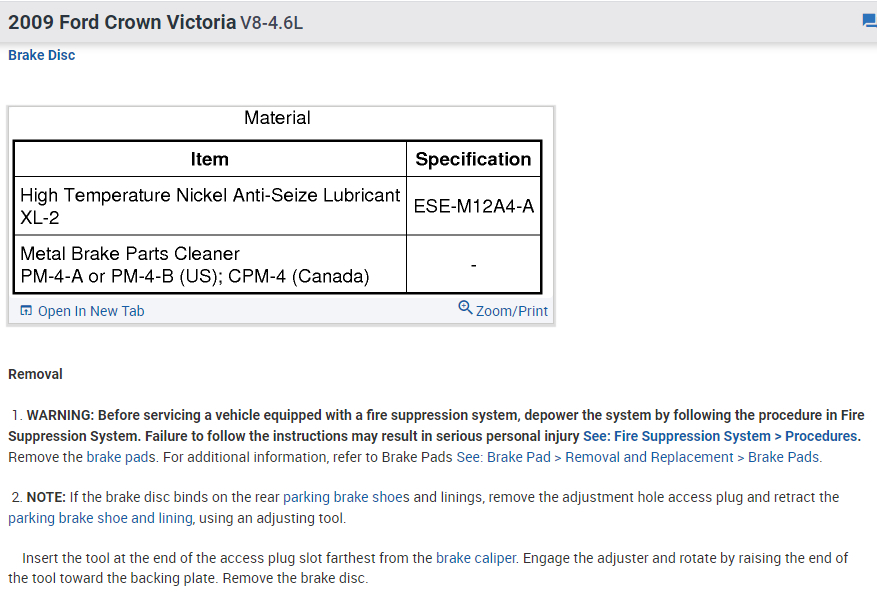Follow the 'brake caliper' link

coord(476,558)
